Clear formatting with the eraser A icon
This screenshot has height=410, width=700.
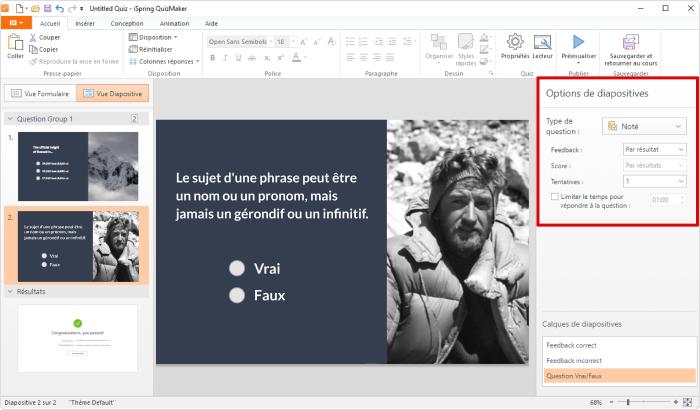tap(331, 42)
